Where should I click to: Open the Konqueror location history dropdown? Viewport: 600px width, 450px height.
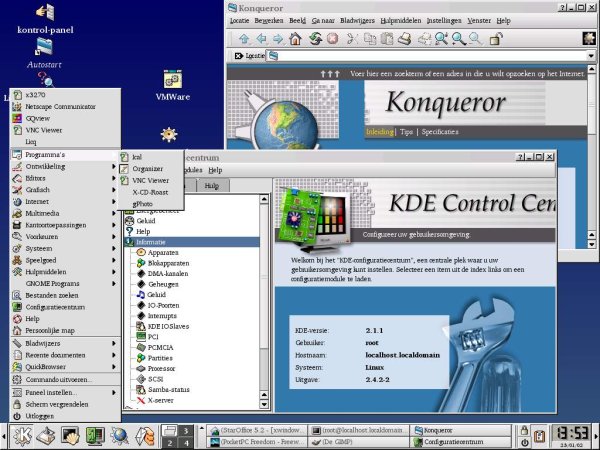(591, 56)
